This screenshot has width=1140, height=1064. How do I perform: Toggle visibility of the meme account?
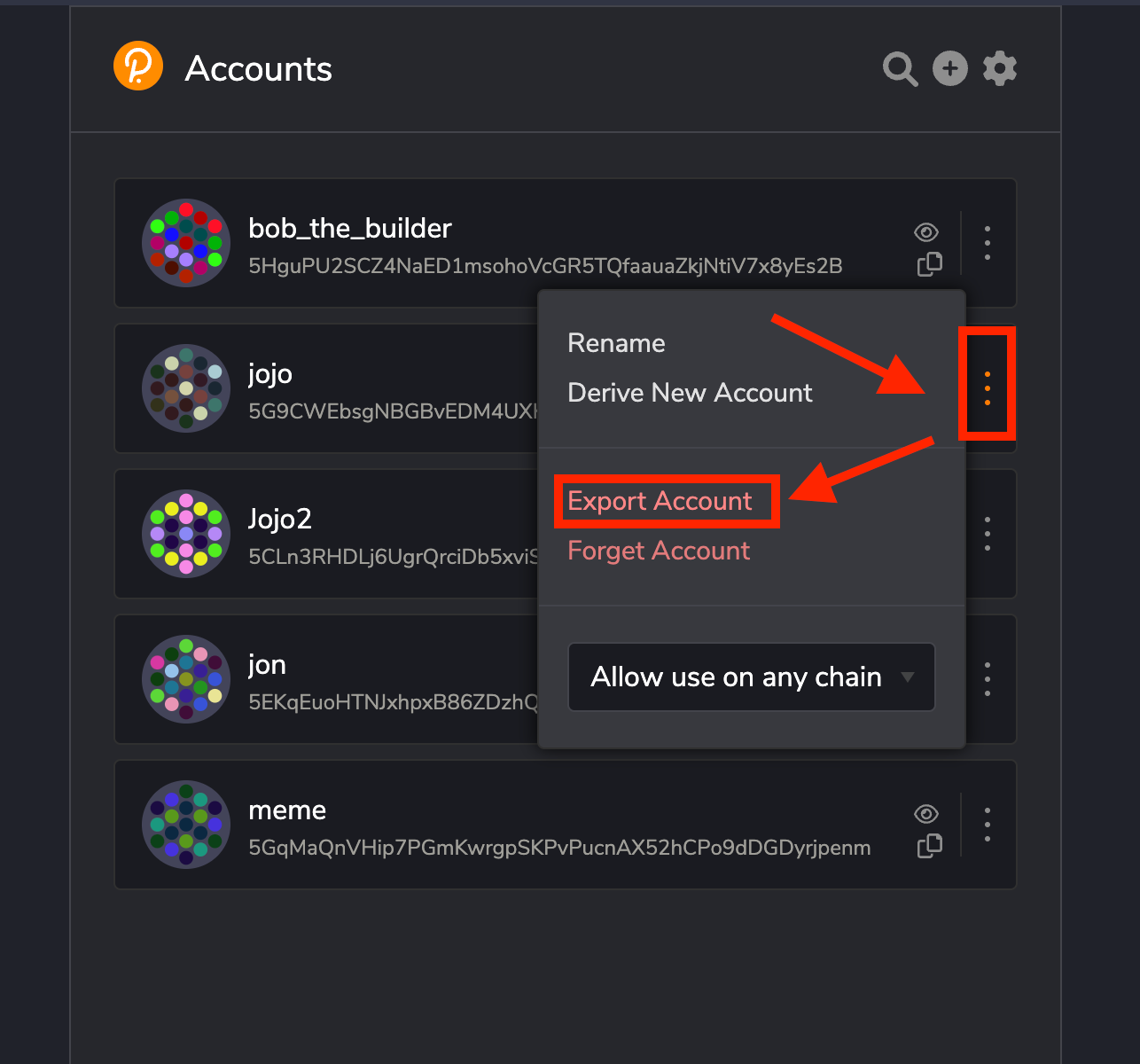point(926,814)
